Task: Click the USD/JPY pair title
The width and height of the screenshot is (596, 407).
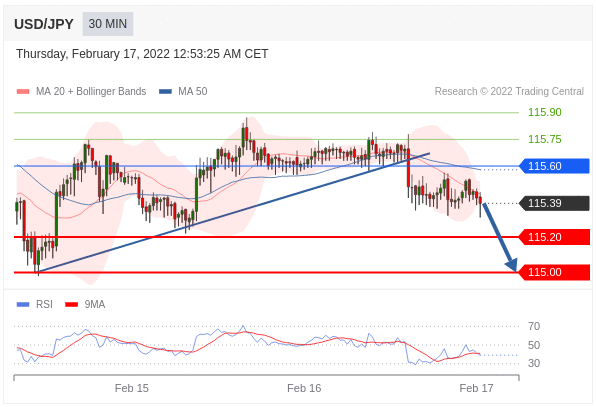Action: [x=44, y=24]
